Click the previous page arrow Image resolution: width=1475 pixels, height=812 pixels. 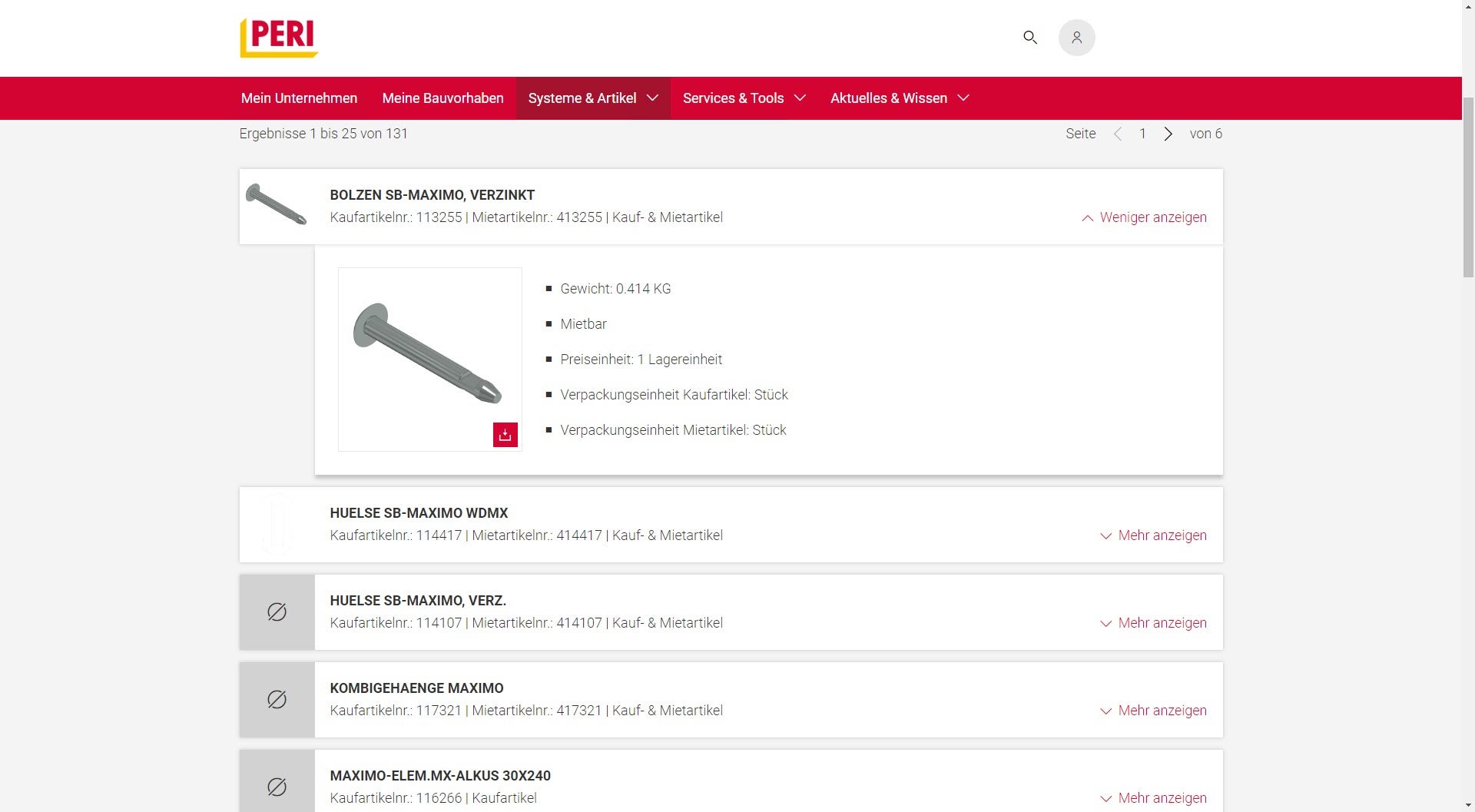point(1118,134)
